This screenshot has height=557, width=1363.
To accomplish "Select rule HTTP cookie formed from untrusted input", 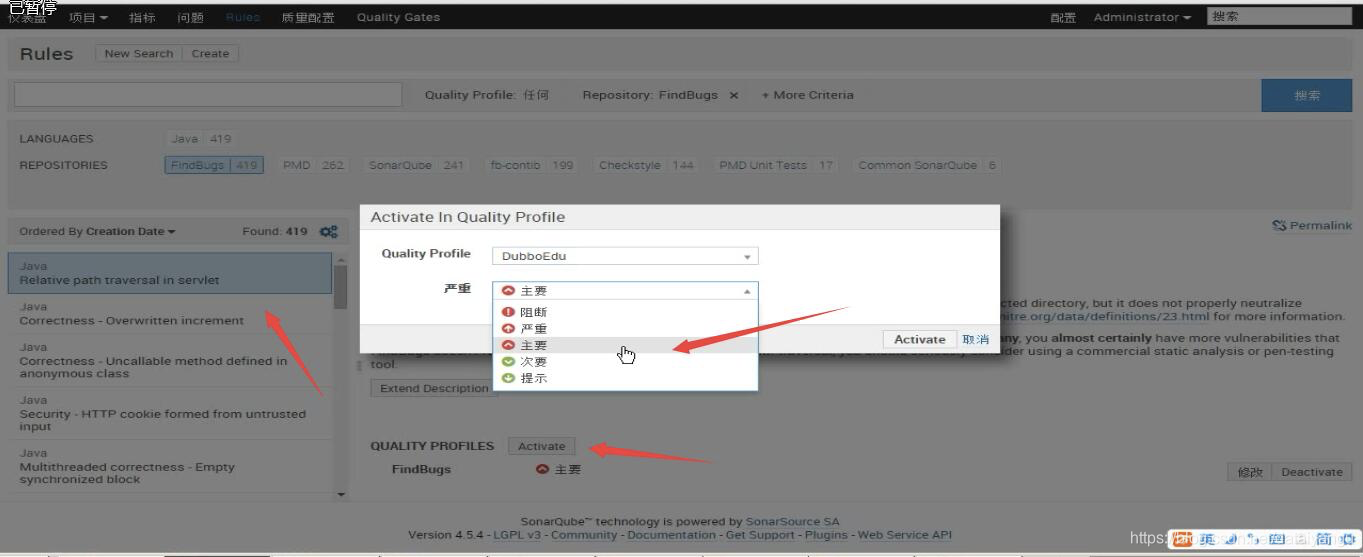I will pos(170,412).
